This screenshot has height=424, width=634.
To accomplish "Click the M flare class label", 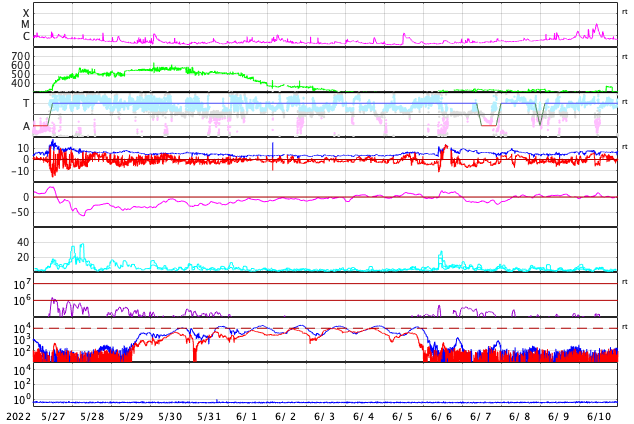I will pos(26,25).
